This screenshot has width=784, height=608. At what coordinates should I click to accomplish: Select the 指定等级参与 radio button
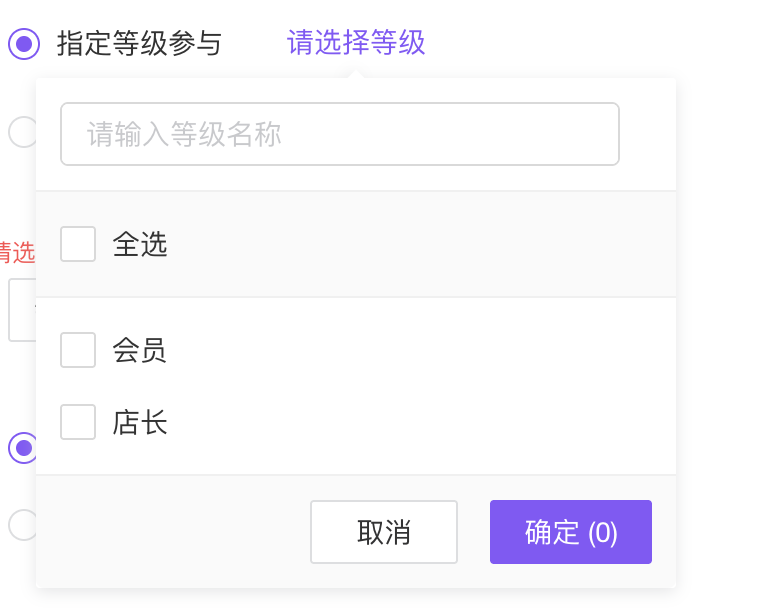tap(24, 44)
